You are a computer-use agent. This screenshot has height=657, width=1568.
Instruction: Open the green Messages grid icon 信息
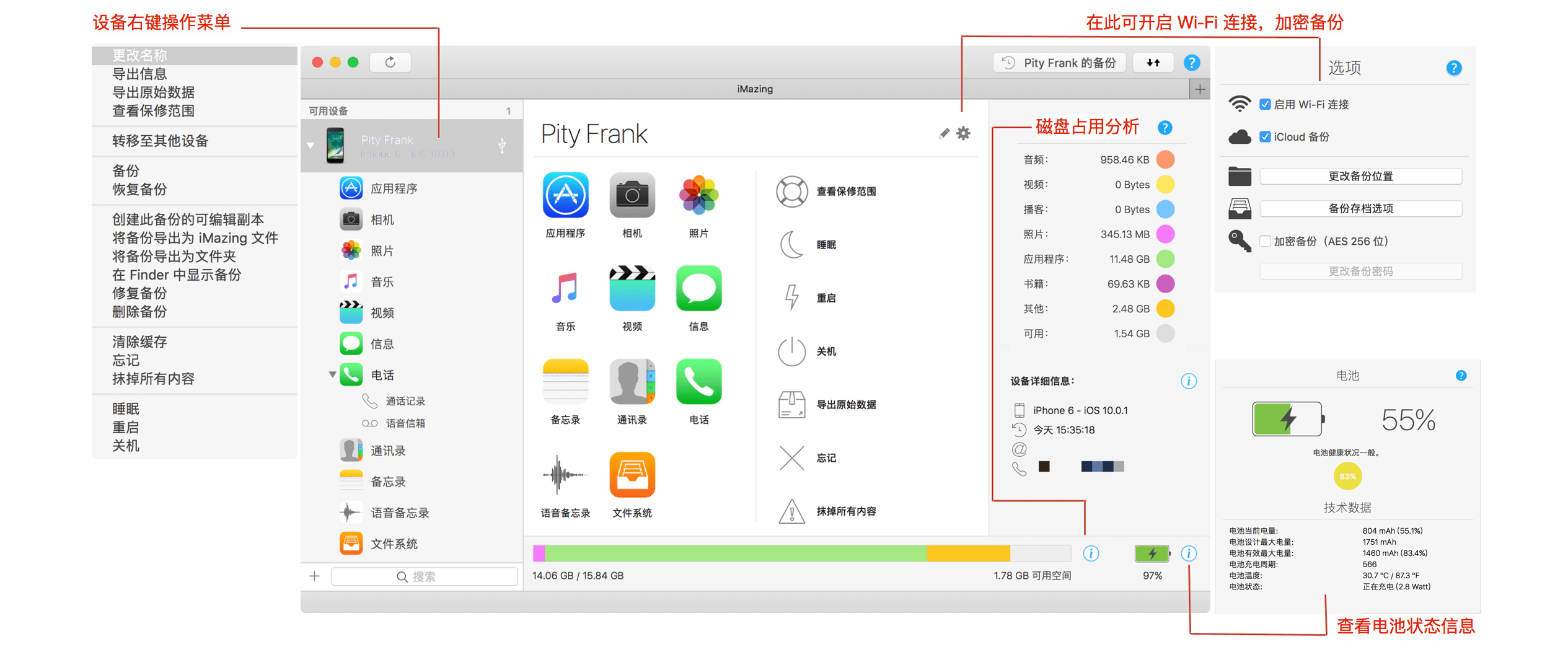tap(698, 288)
